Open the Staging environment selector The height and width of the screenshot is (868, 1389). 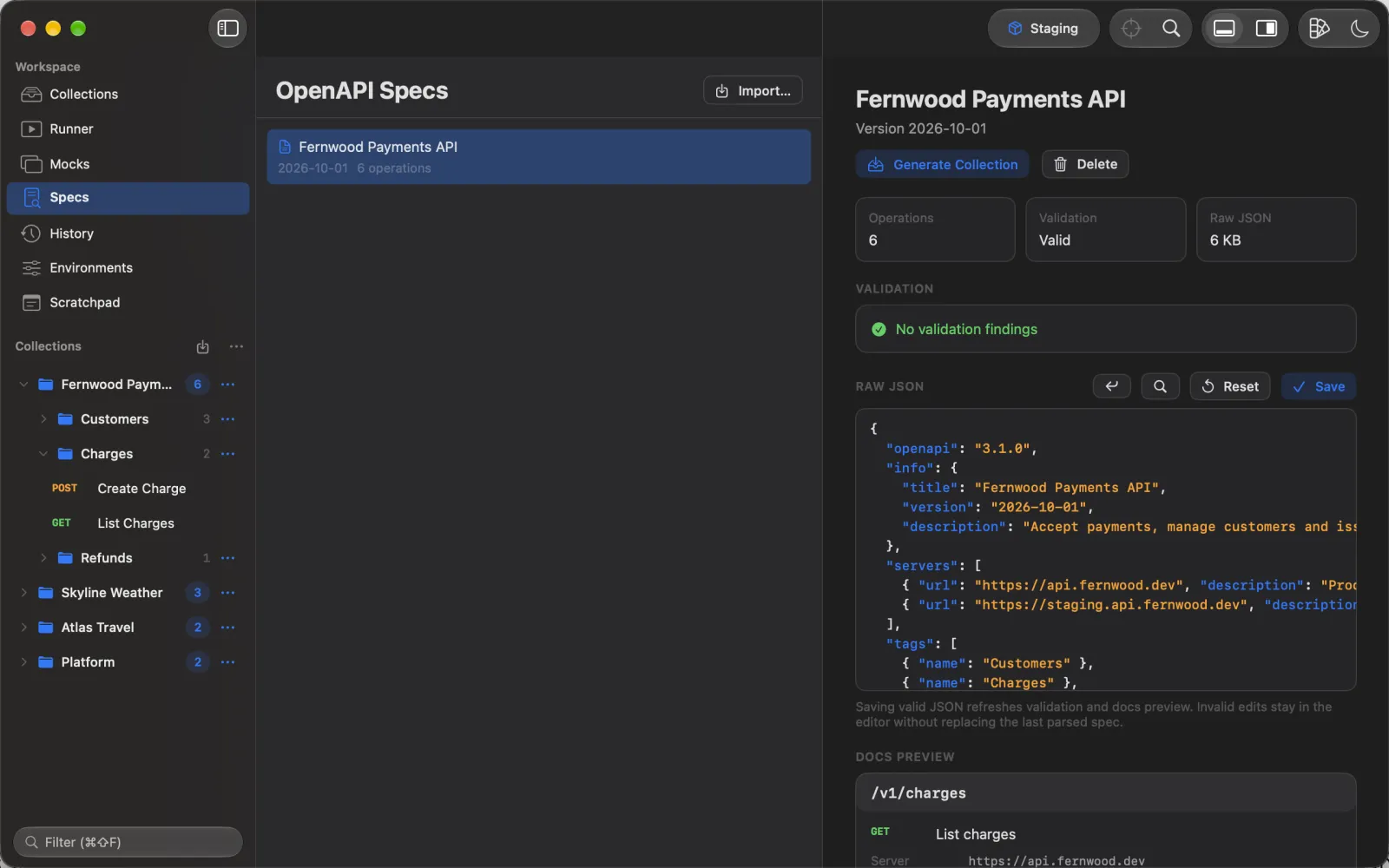click(x=1043, y=29)
